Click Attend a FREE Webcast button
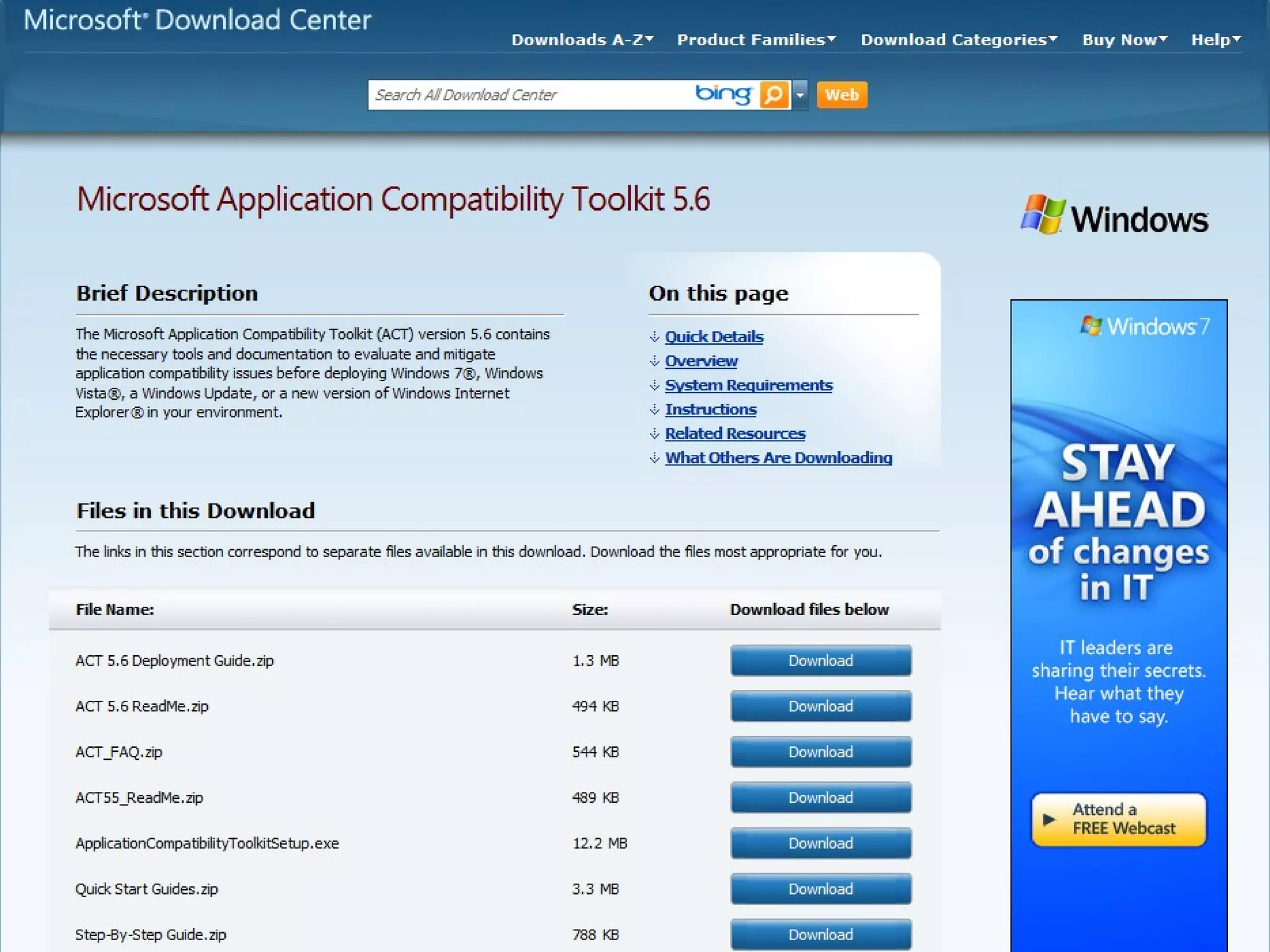The image size is (1270, 952). click(x=1119, y=819)
